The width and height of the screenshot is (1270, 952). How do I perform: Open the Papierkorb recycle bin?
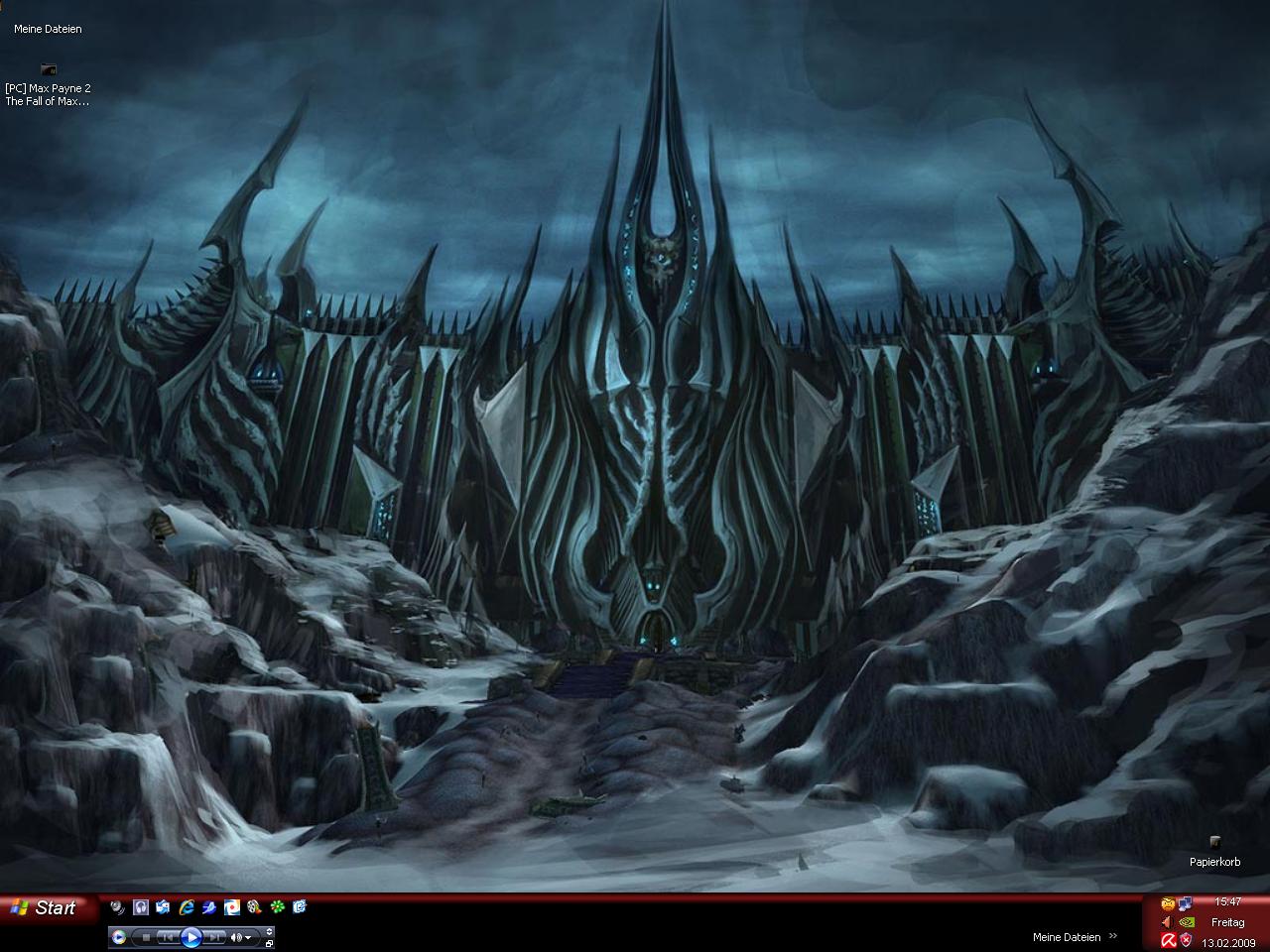click(x=1214, y=844)
